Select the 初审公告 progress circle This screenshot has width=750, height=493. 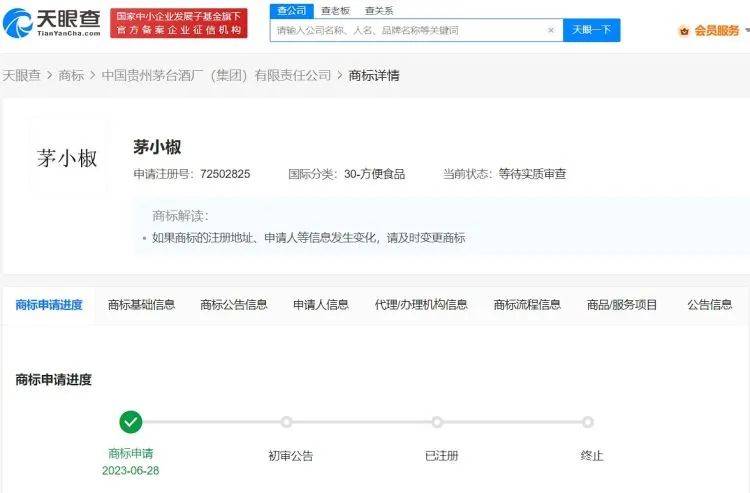coord(286,422)
